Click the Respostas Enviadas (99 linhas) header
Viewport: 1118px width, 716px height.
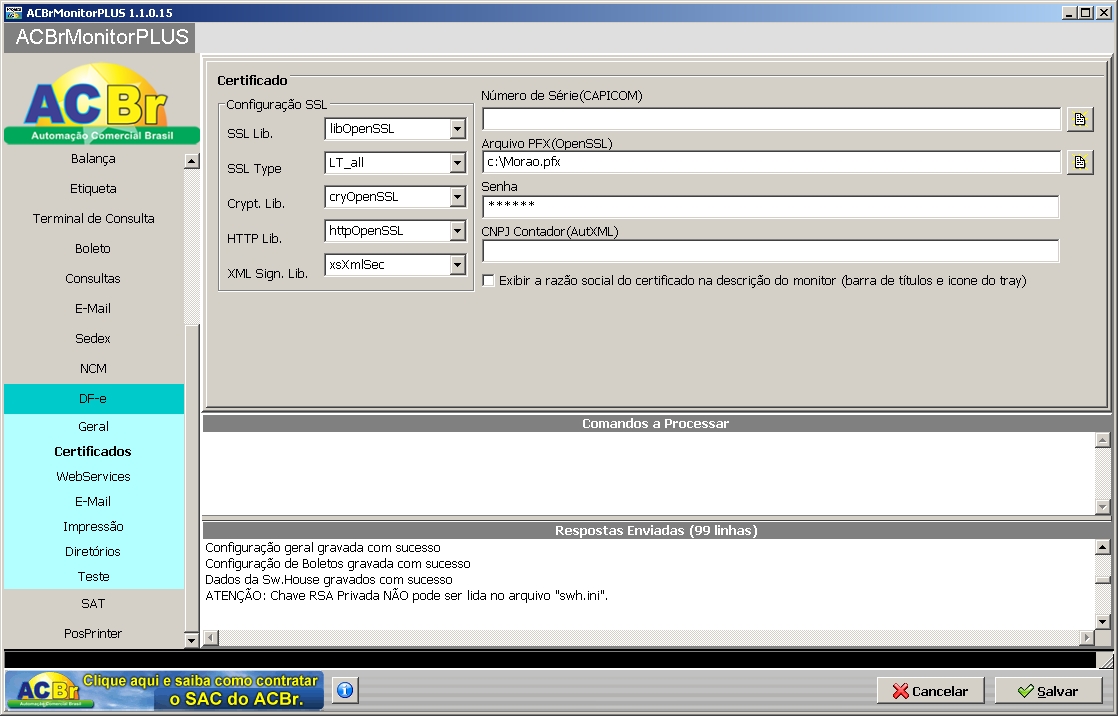[655, 531]
